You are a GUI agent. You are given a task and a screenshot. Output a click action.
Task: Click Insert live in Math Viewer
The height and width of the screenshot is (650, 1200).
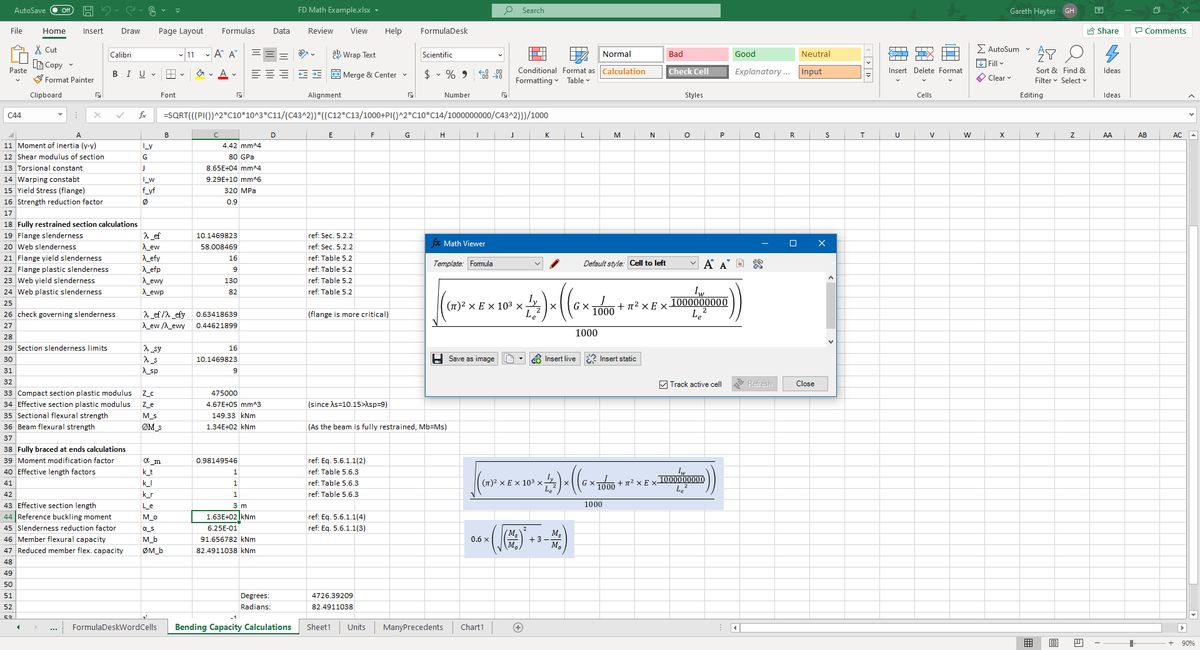[553, 358]
